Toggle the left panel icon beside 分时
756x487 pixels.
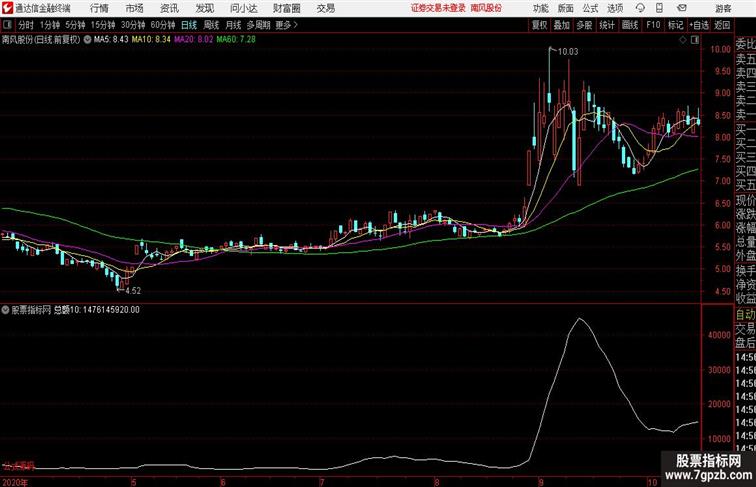tap(7, 25)
